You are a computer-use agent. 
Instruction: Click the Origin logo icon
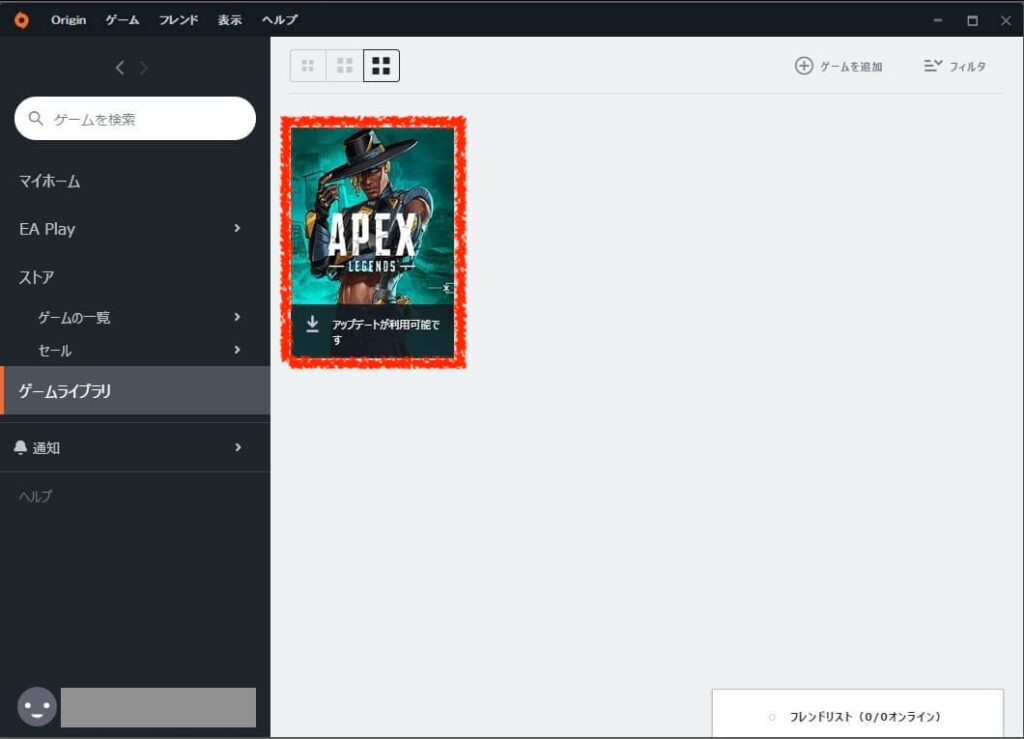point(22,20)
